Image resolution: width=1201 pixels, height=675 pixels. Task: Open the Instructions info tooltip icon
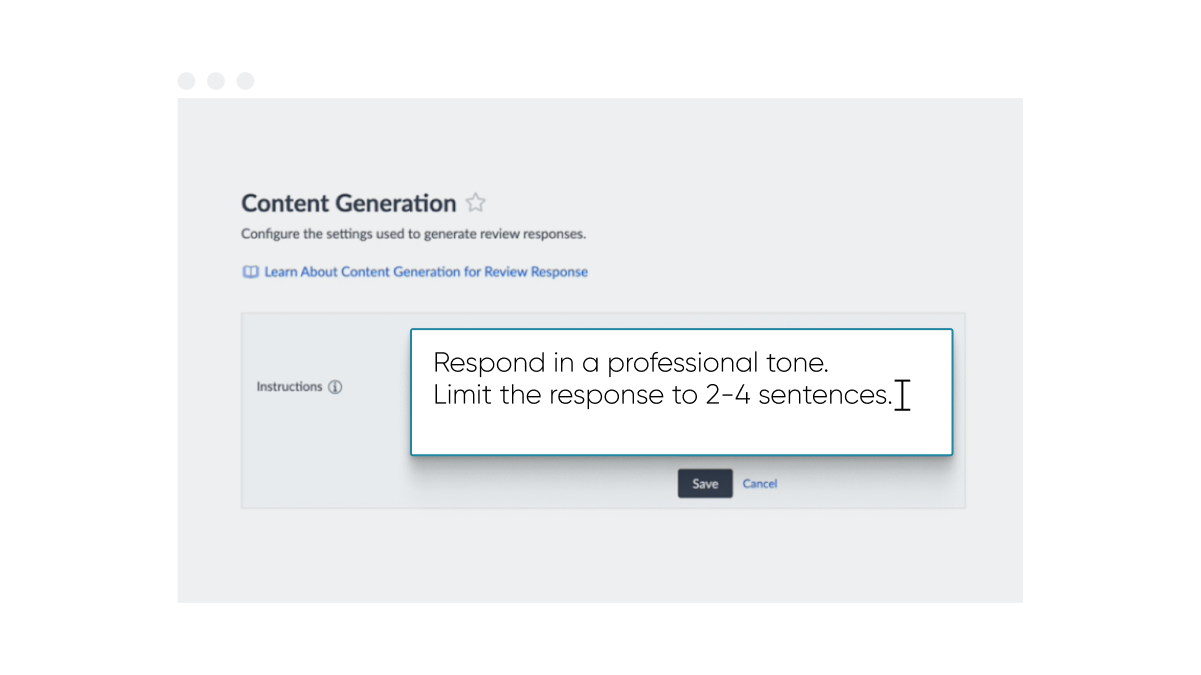(335, 387)
